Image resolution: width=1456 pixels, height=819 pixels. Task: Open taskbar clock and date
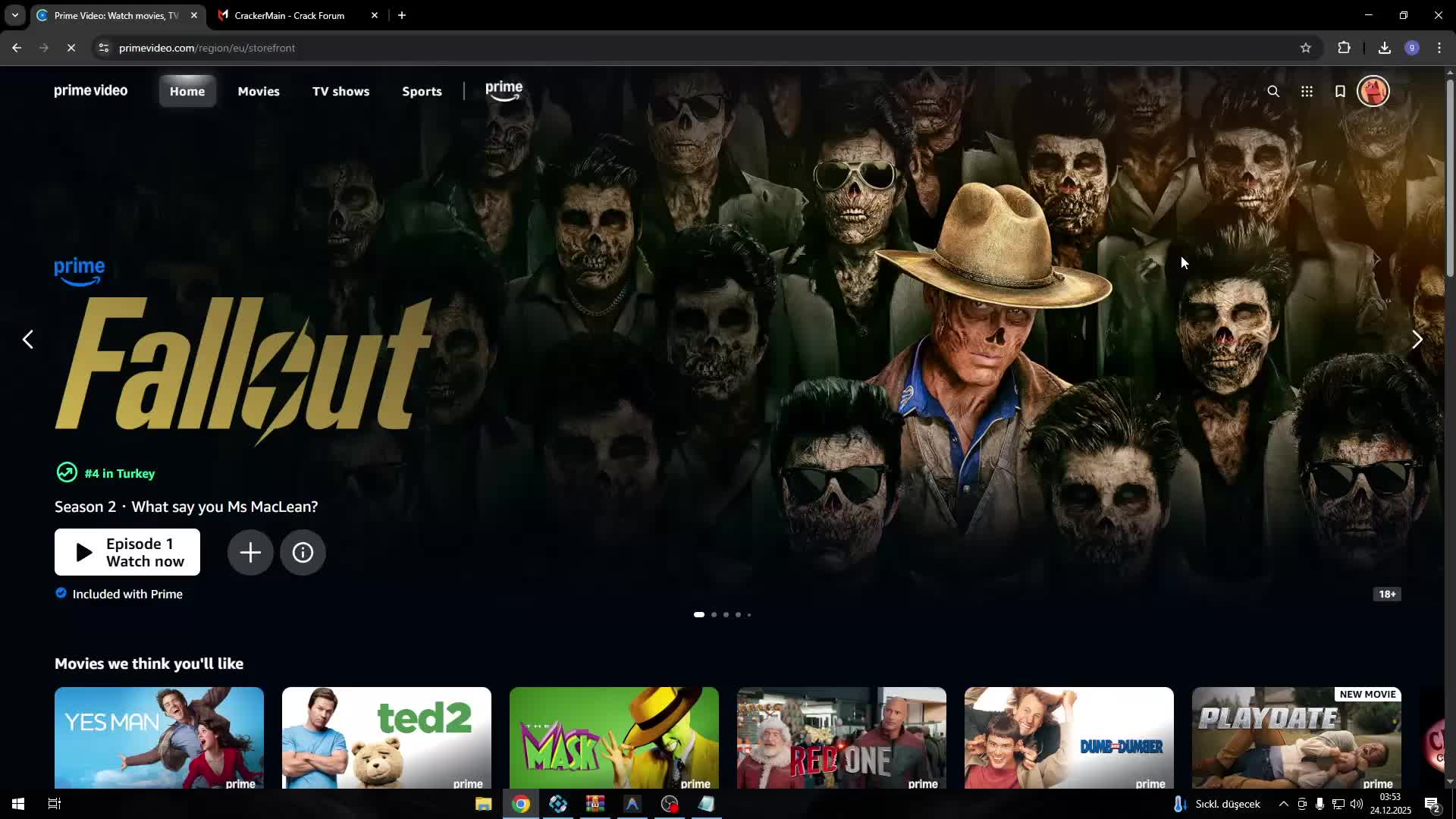[1390, 804]
